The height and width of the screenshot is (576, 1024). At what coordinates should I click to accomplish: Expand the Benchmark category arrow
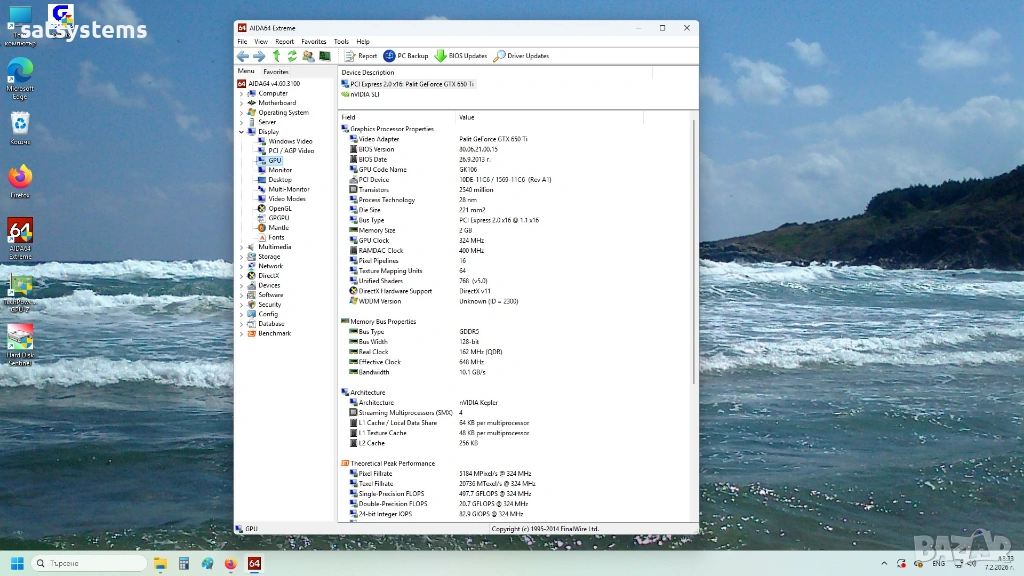pos(241,334)
